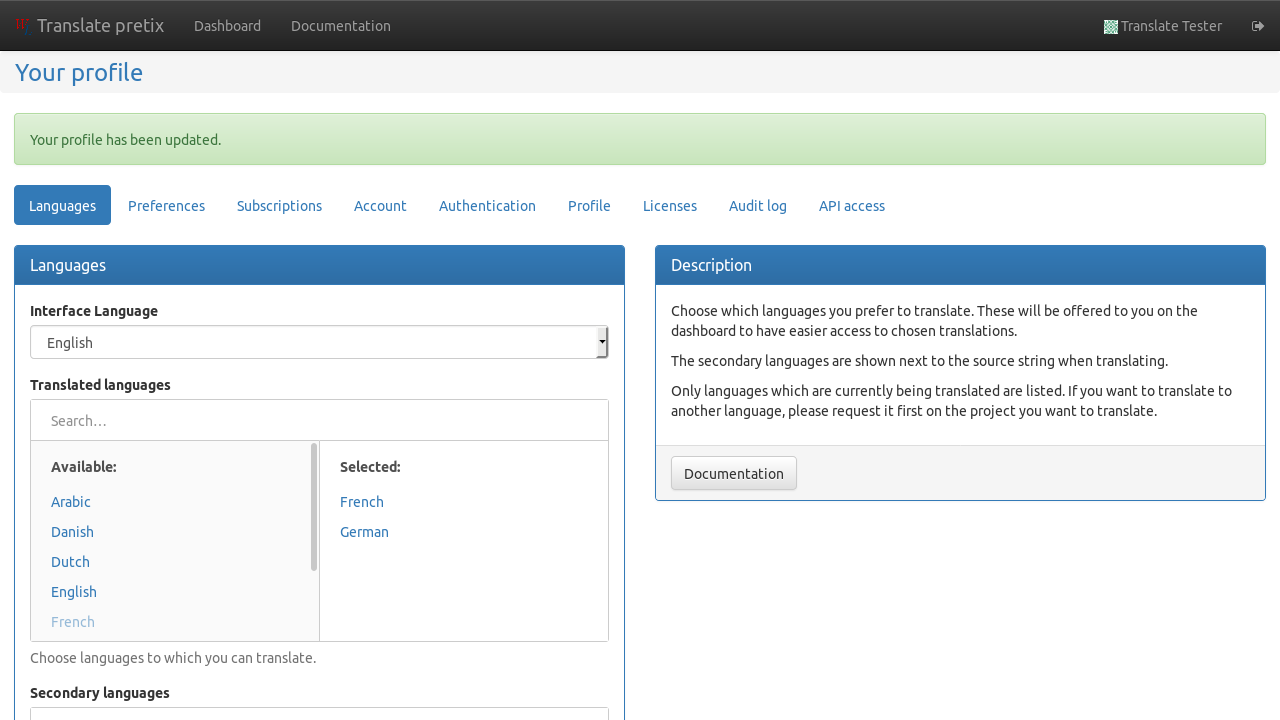The width and height of the screenshot is (1280, 720).
Task: Click the Documentation button in Description panel
Action: click(x=733, y=474)
